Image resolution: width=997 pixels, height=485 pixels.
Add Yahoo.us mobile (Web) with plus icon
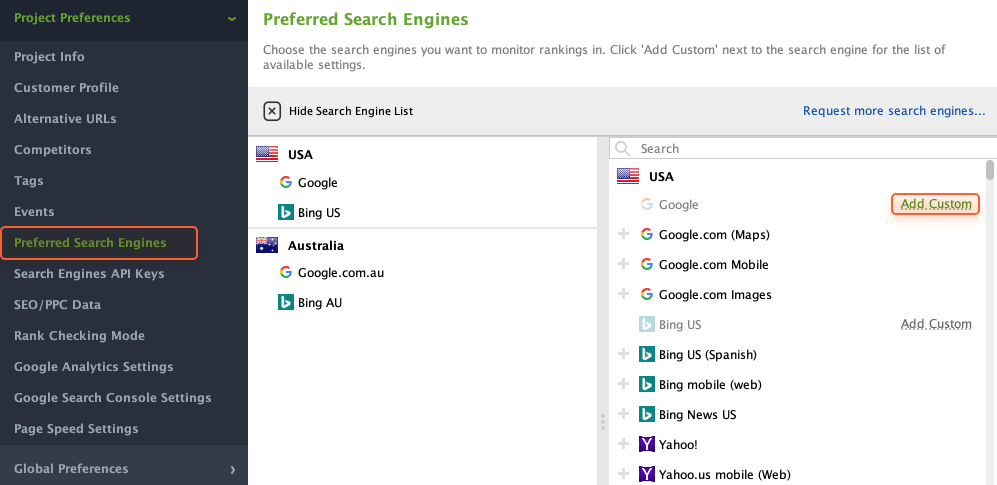(624, 474)
